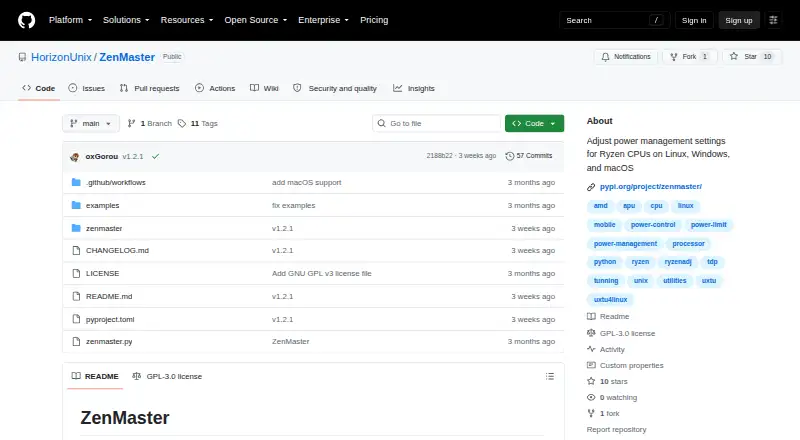Click the ryzenadj topic tag
800x440 pixels.
click(x=678, y=262)
